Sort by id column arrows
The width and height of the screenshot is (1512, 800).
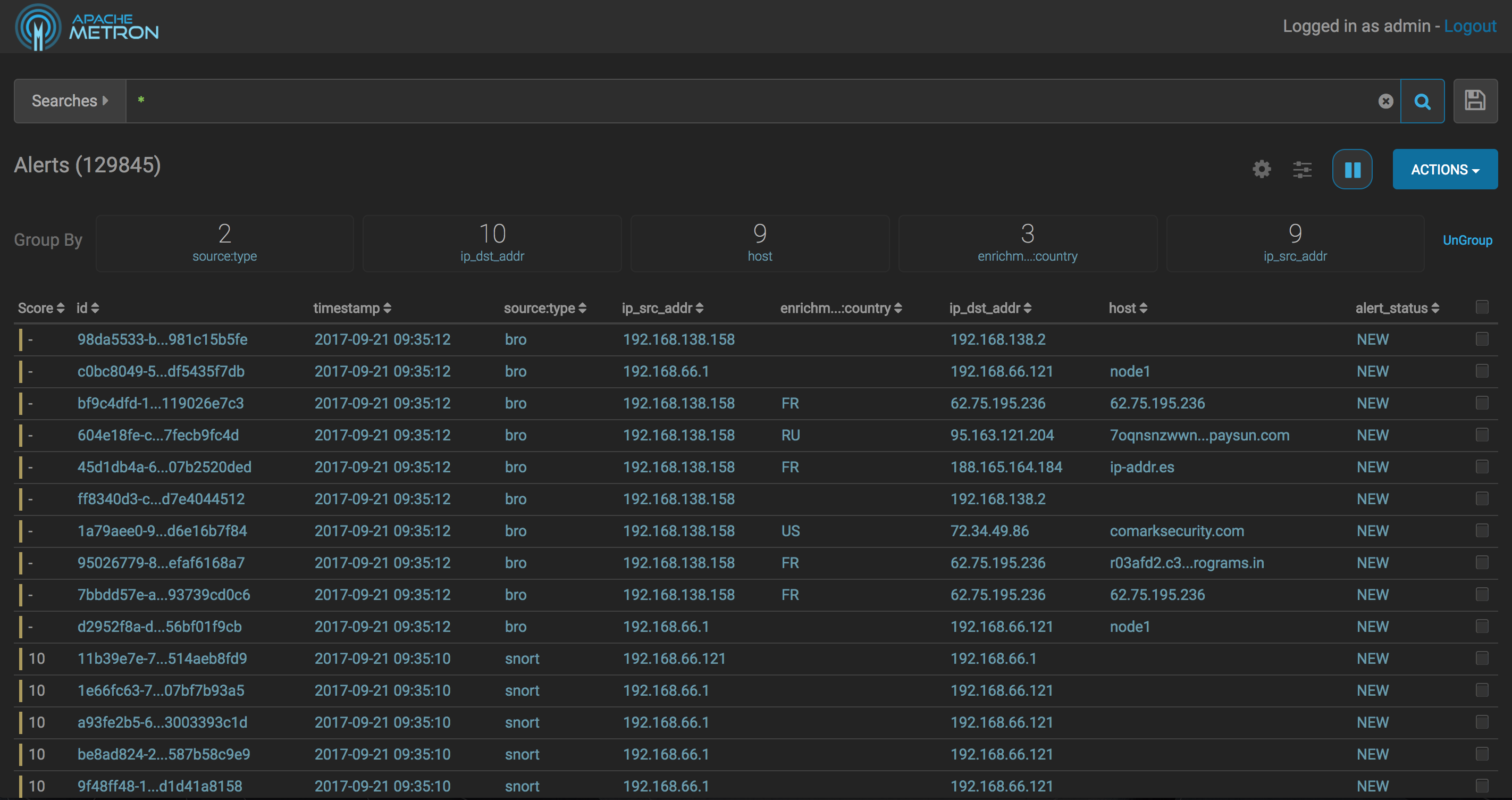click(x=95, y=309)
